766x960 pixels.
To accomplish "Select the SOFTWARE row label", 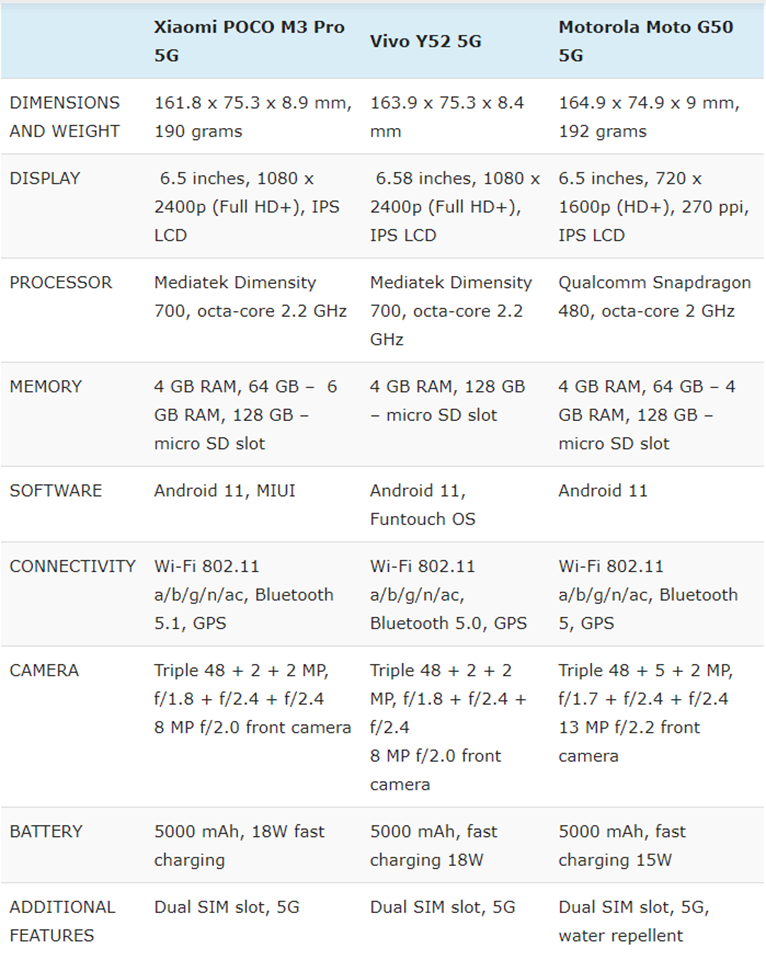I will pyautogui.click(x=56, y=490).
